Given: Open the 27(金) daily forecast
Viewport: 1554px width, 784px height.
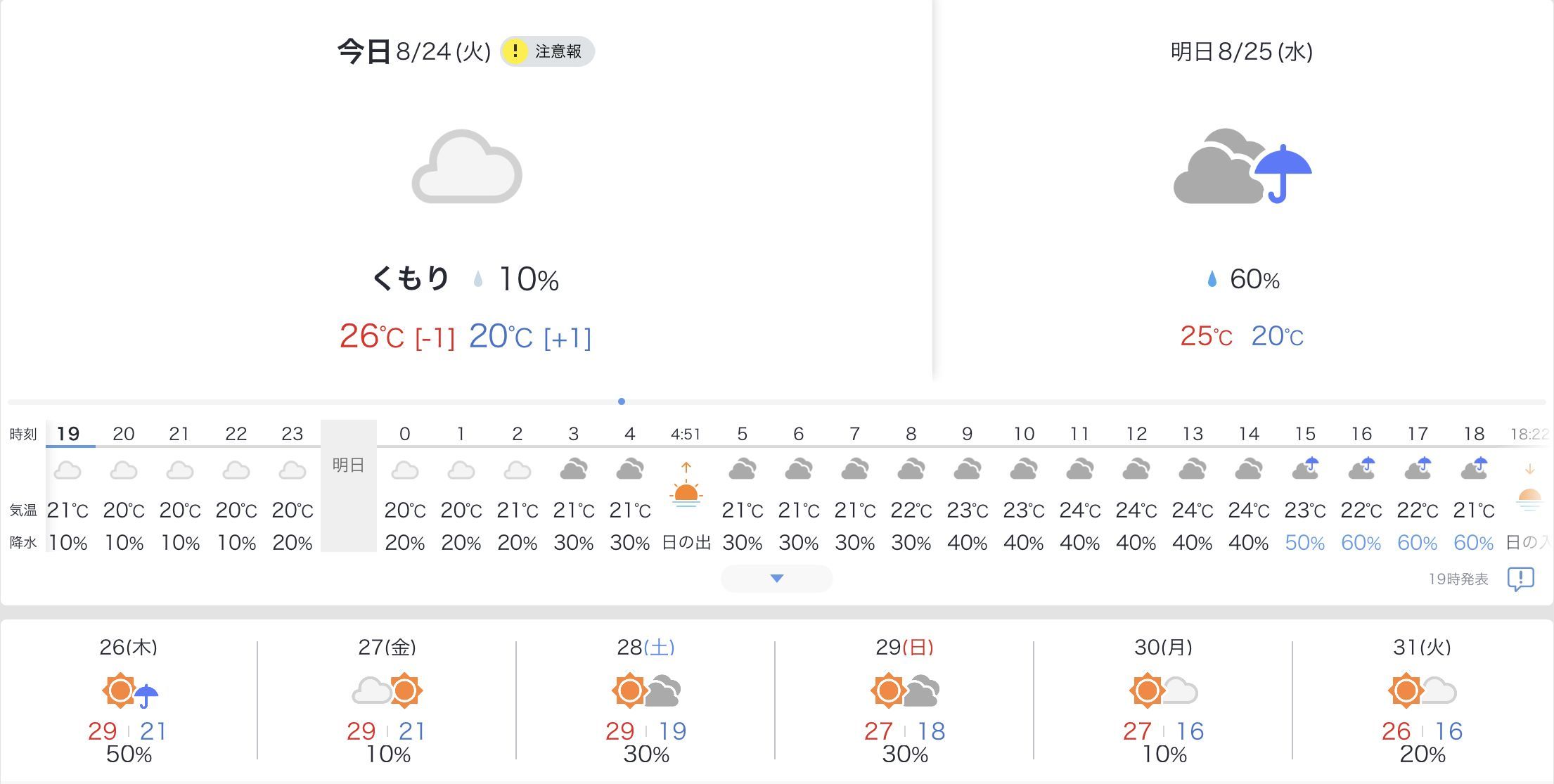Looking at the screenshot, I should [387, 700].
